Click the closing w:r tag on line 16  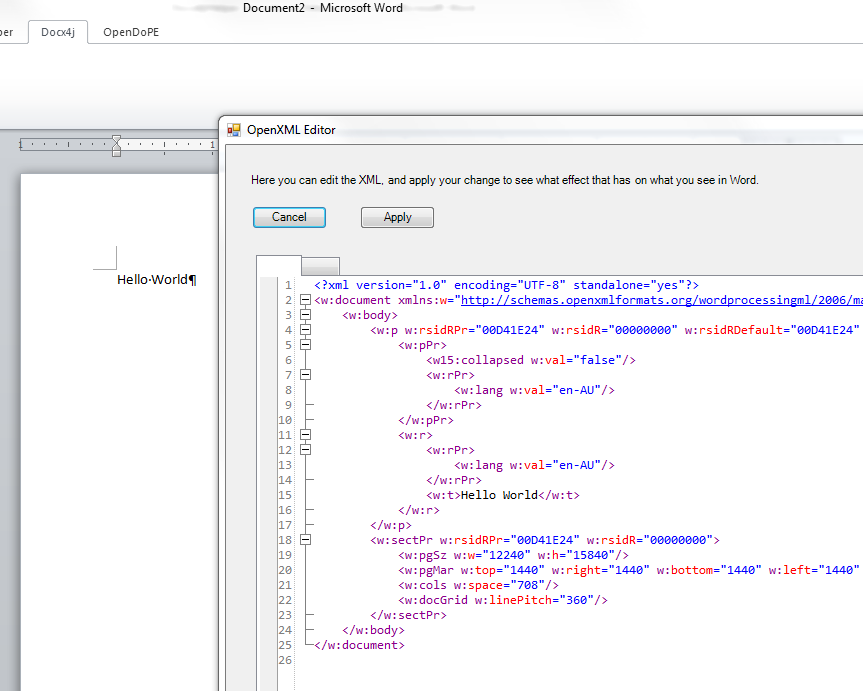click(x=419, y=510)
